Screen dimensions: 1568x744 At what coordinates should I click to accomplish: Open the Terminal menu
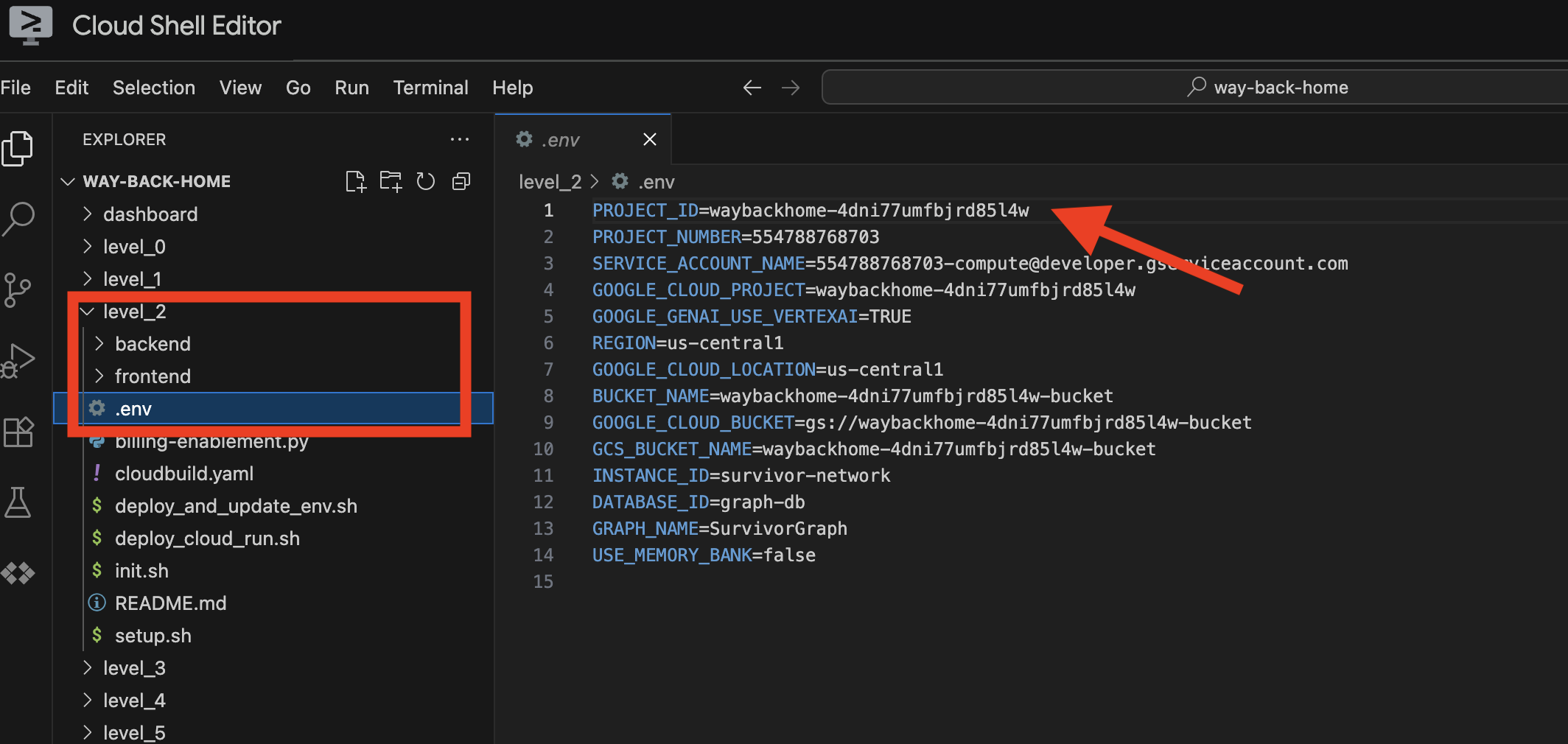(430, 88)
